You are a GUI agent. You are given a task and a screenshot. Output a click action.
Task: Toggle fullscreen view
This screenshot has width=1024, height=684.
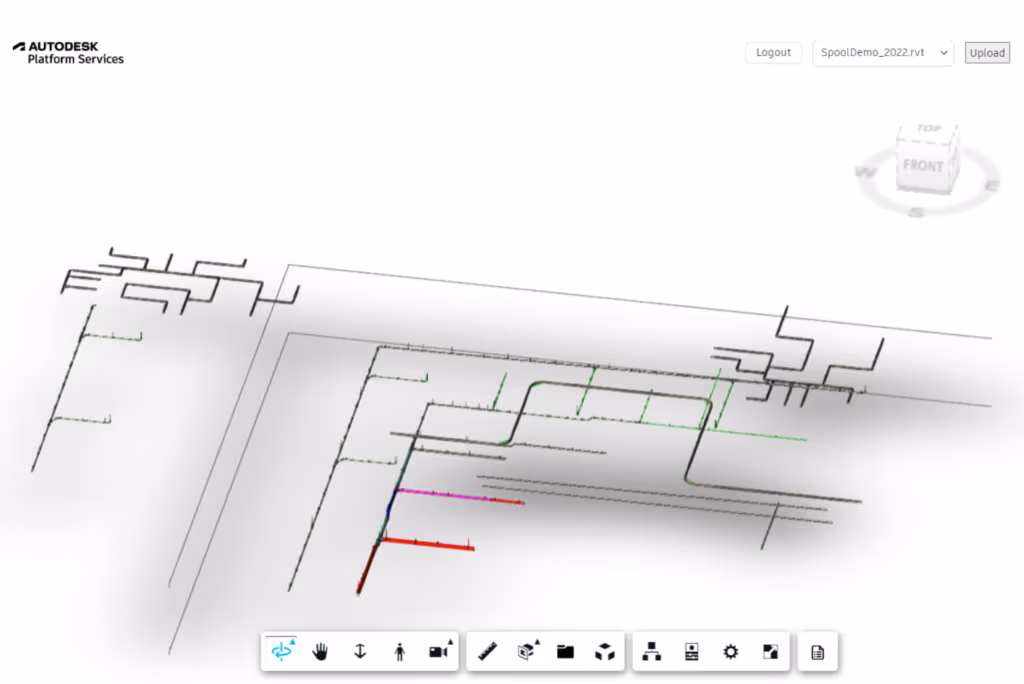(x=769, y=651)
